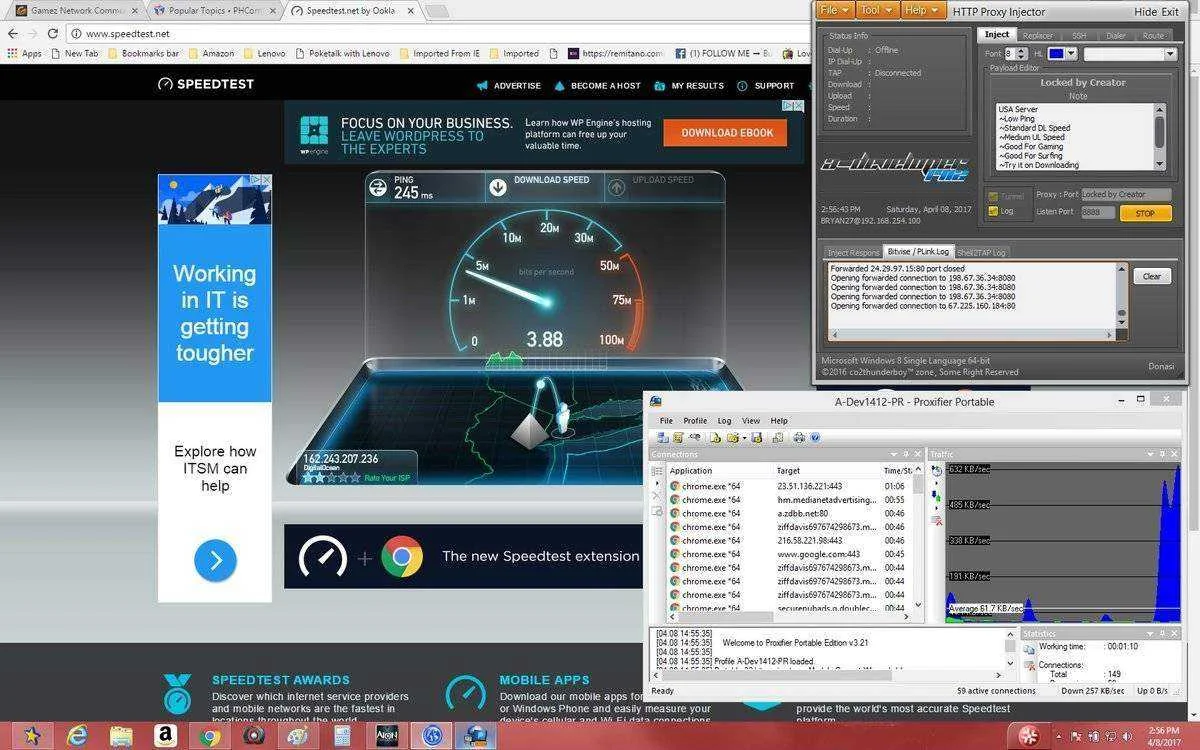The image size is (1200, 750).
Task: Click Rate Your ISP link
Action: [x=388, y=477]
